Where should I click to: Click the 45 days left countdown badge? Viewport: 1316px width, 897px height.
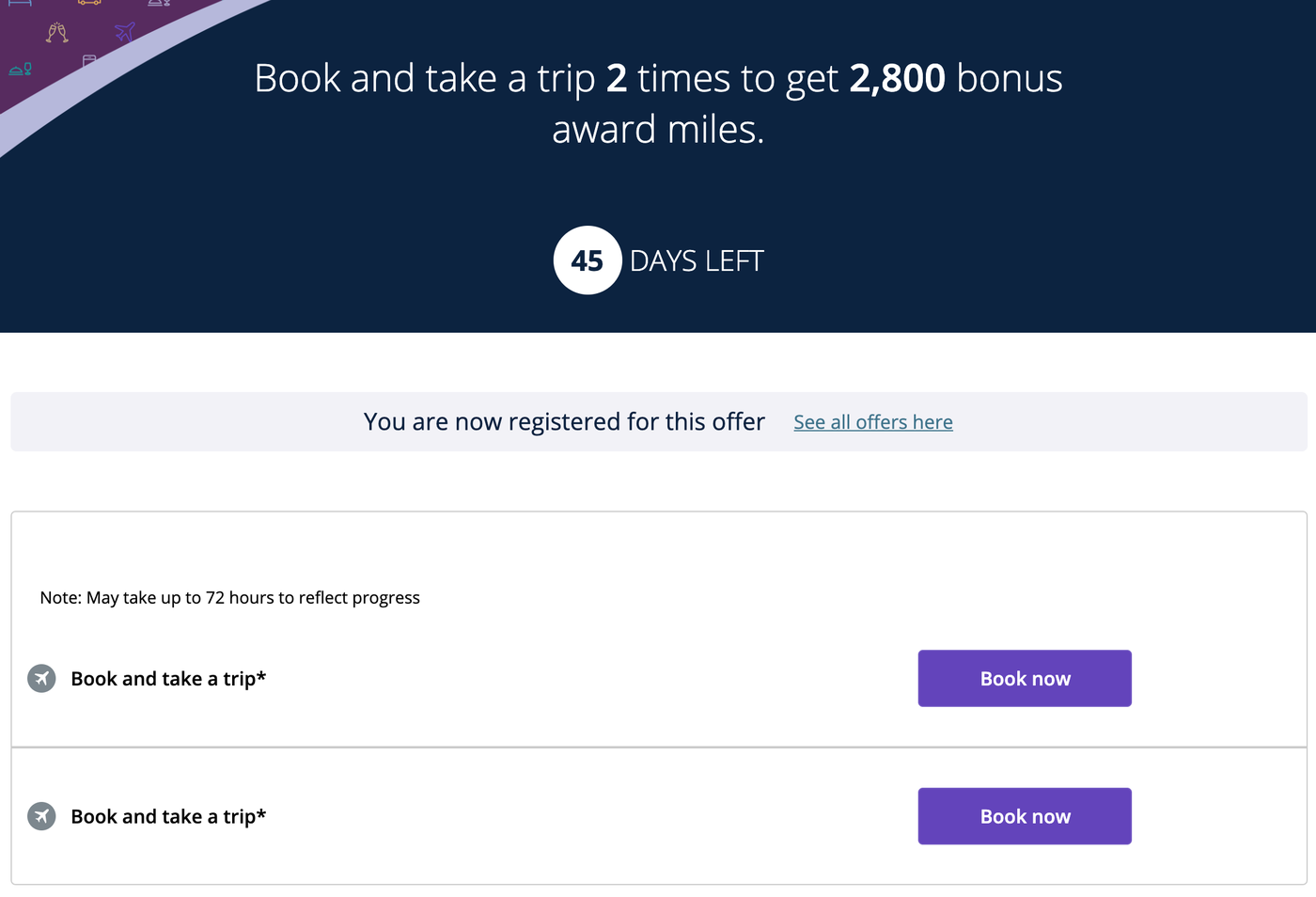(x=587, y=260)
